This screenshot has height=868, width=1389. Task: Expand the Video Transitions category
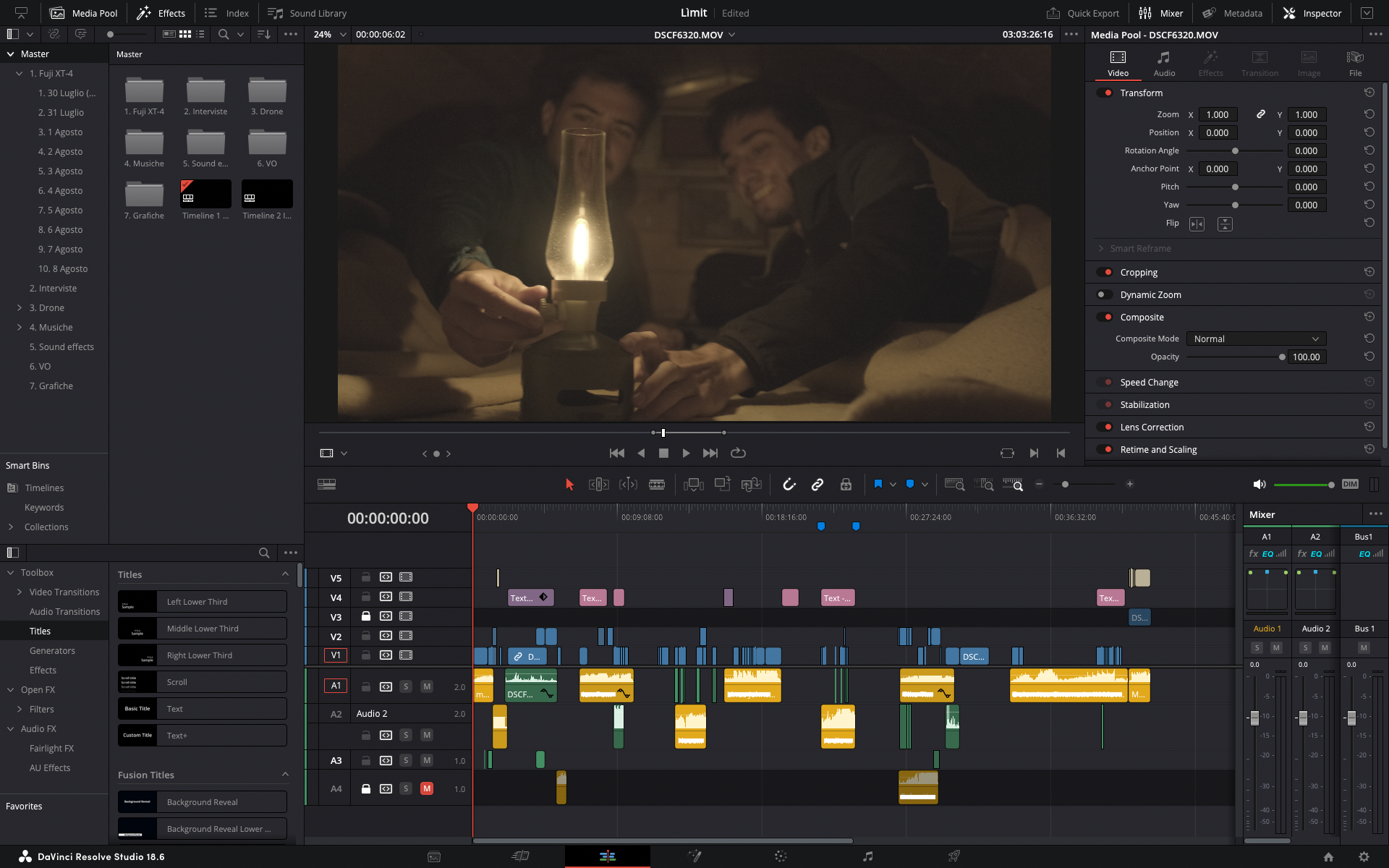click(20, 592)
